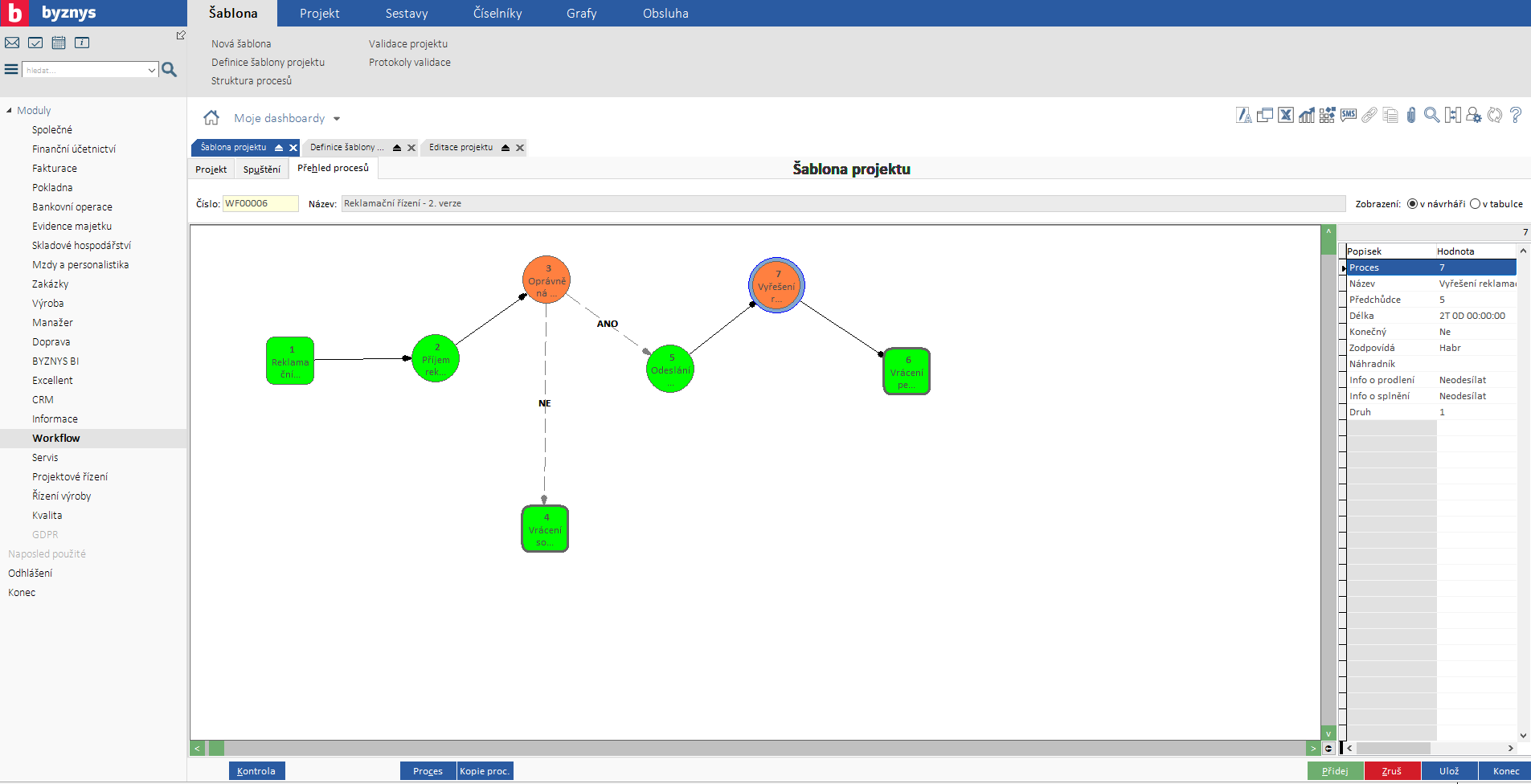Viewport: 1531px width, 784px height.
Task: Select the 'v návrháři' display option
Action: tap(1412, 204)
